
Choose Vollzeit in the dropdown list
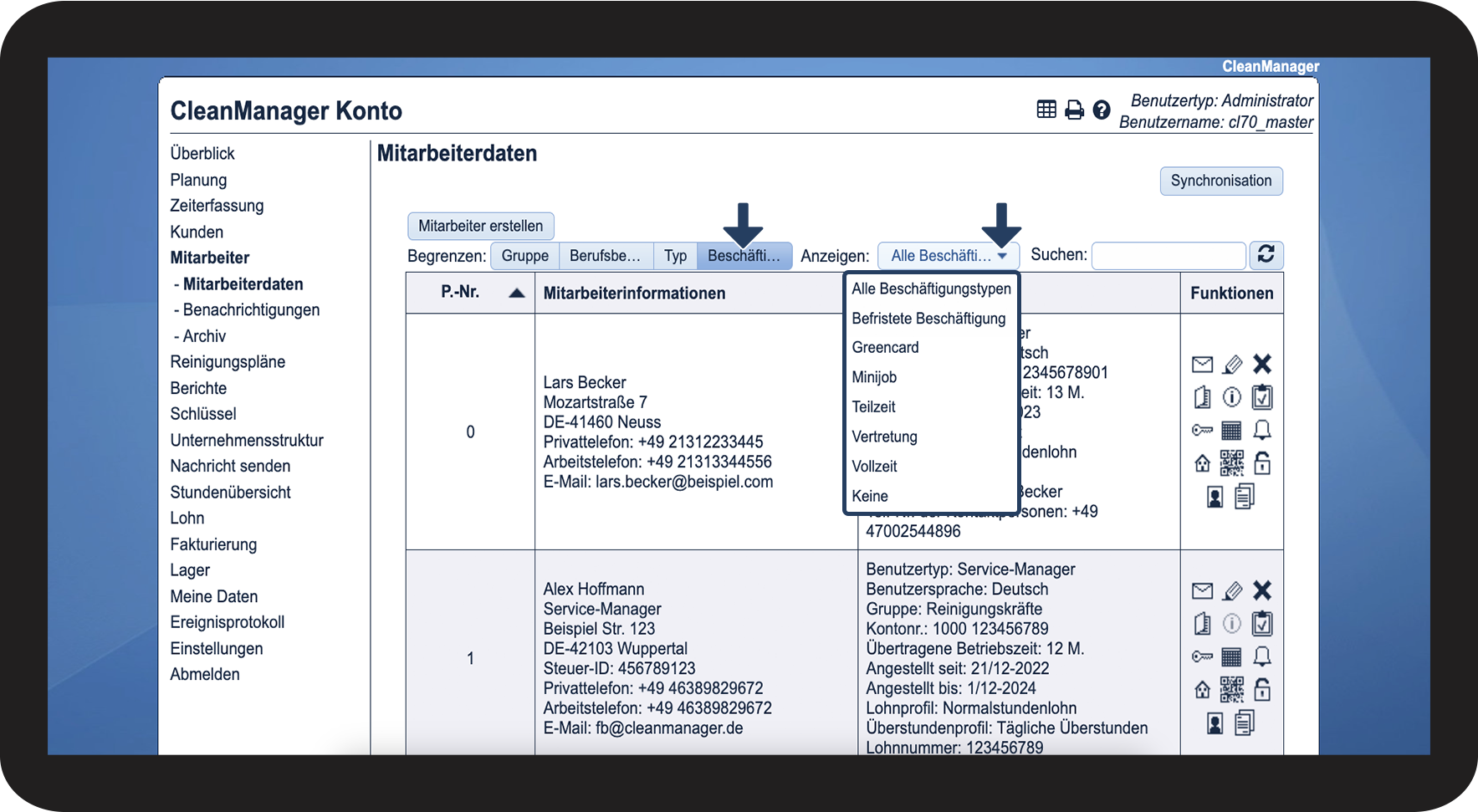874,467
